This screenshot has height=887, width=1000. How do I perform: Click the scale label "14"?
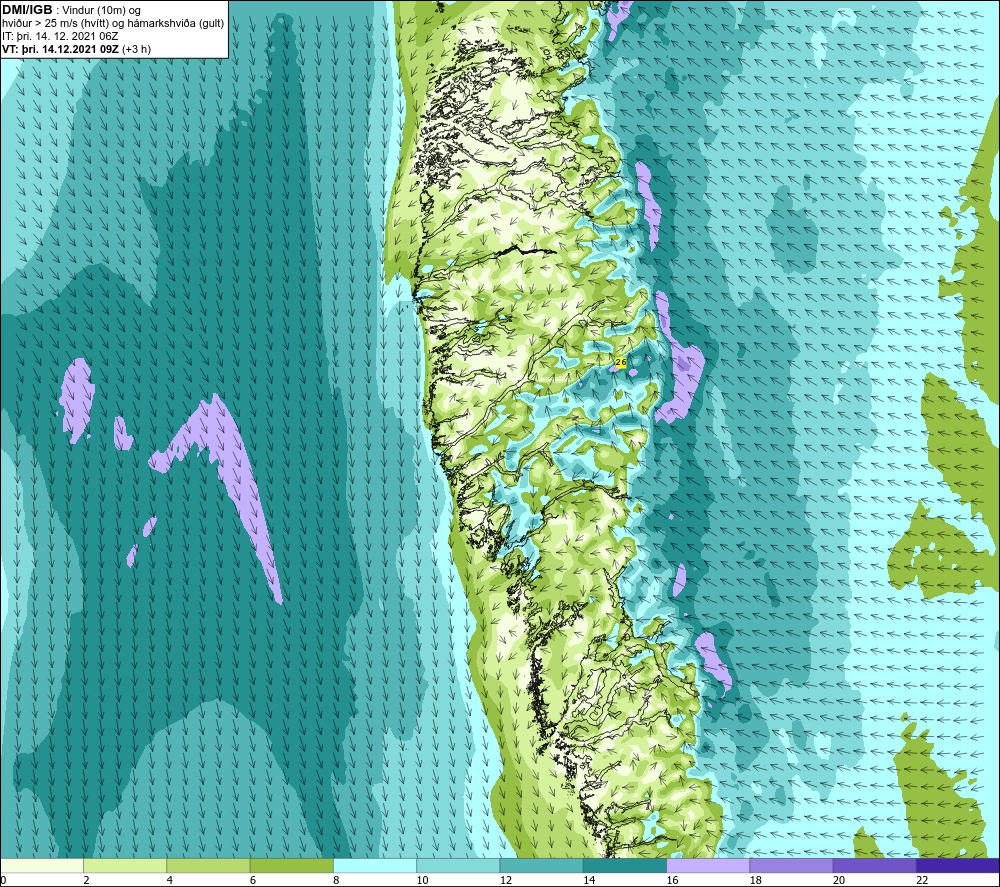point(589,881)
